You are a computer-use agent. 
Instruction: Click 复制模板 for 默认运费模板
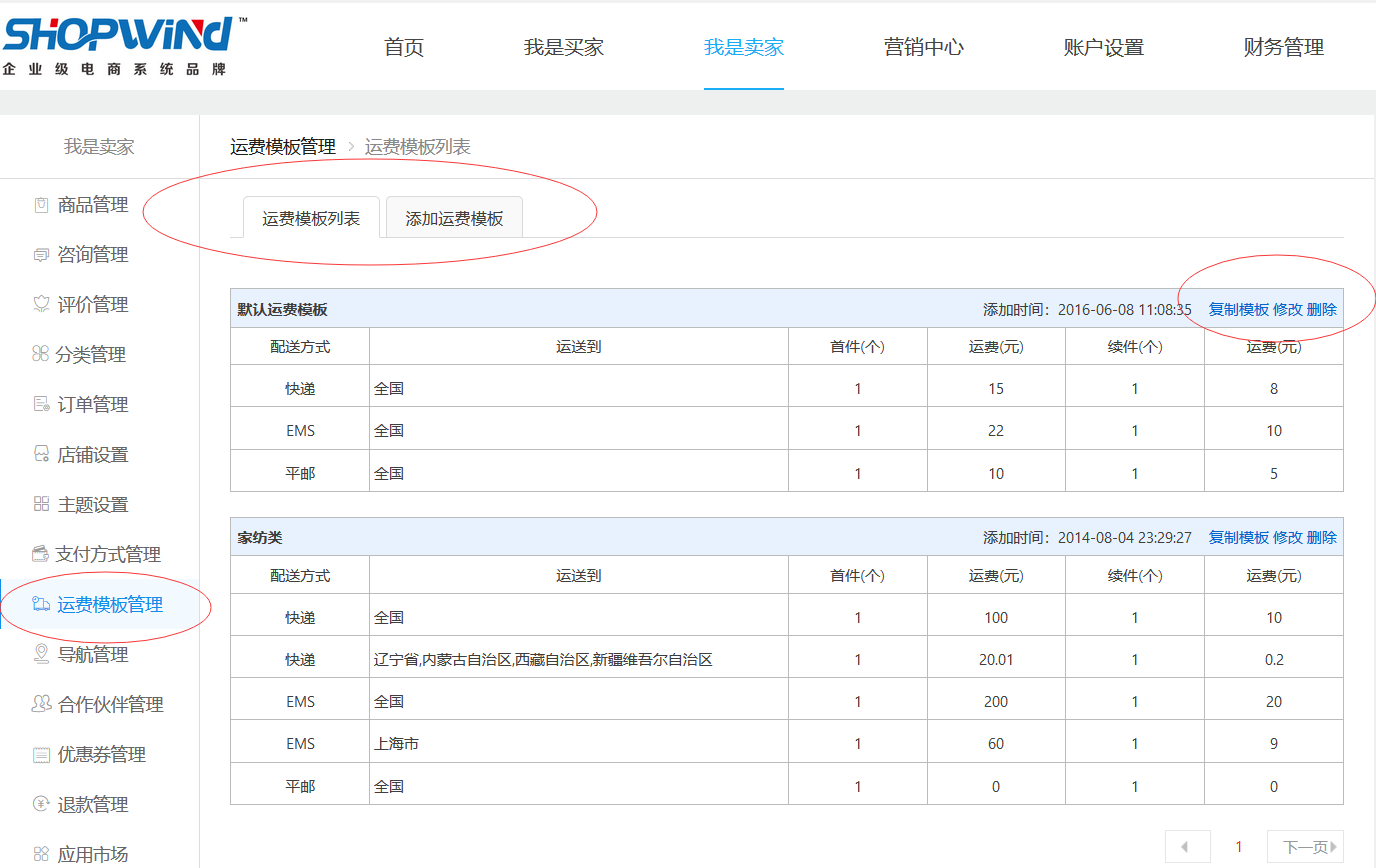click(x=1239, y=310)
